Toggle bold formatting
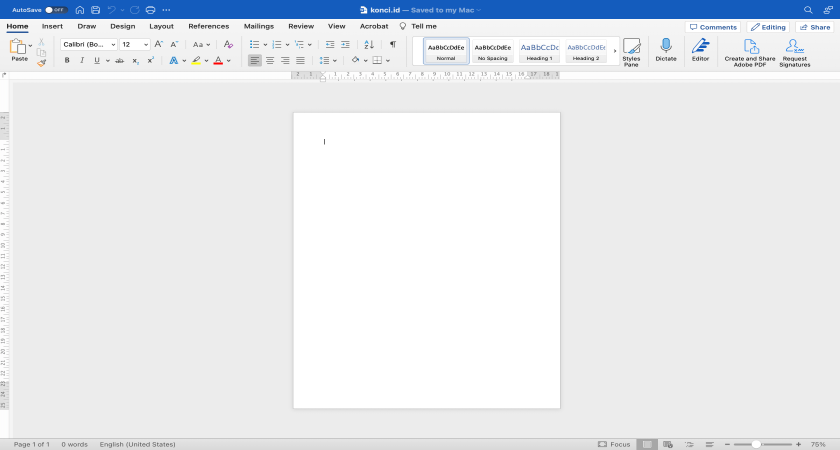The image size is (840, 450). click(x=67, y=60)
